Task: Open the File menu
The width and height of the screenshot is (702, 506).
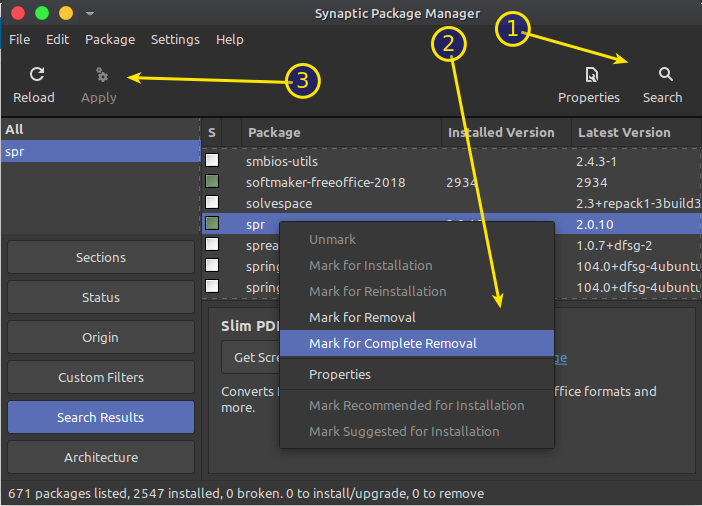Action: pos(20,39)
